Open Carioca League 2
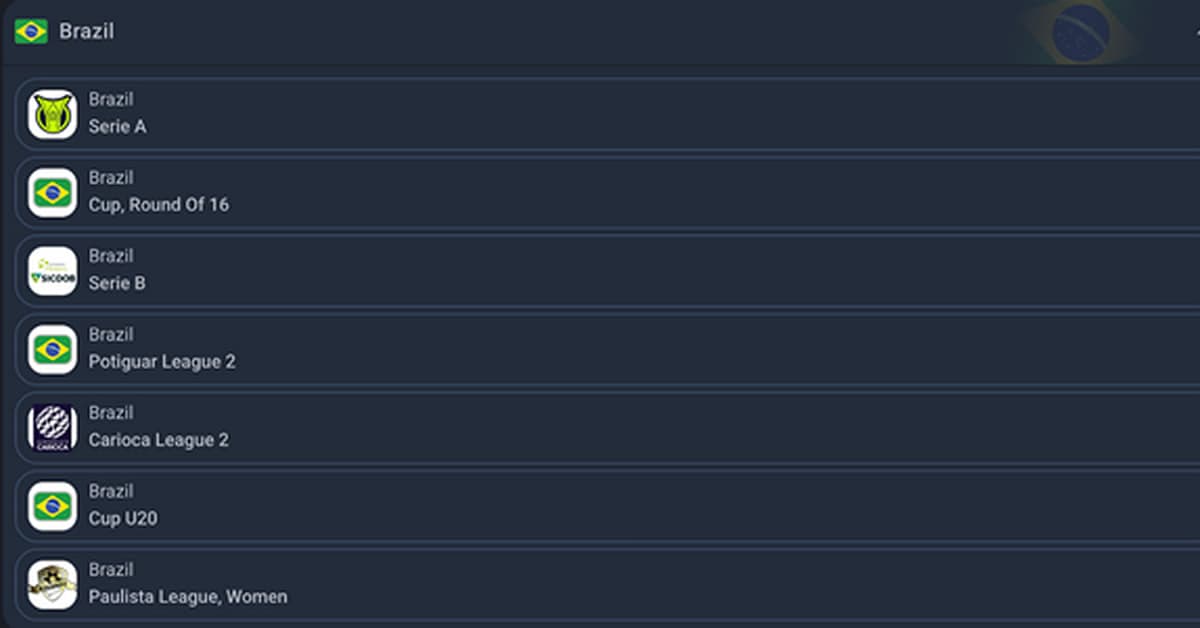The width and height of the screenshot is (1200, 628). pyautogui.click(x=158, y=440)
